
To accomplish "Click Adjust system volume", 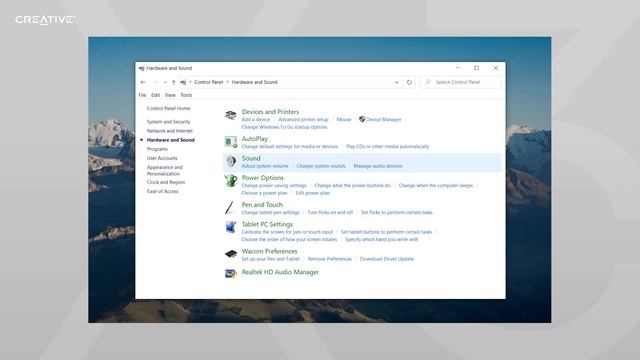I will (265, 166).
